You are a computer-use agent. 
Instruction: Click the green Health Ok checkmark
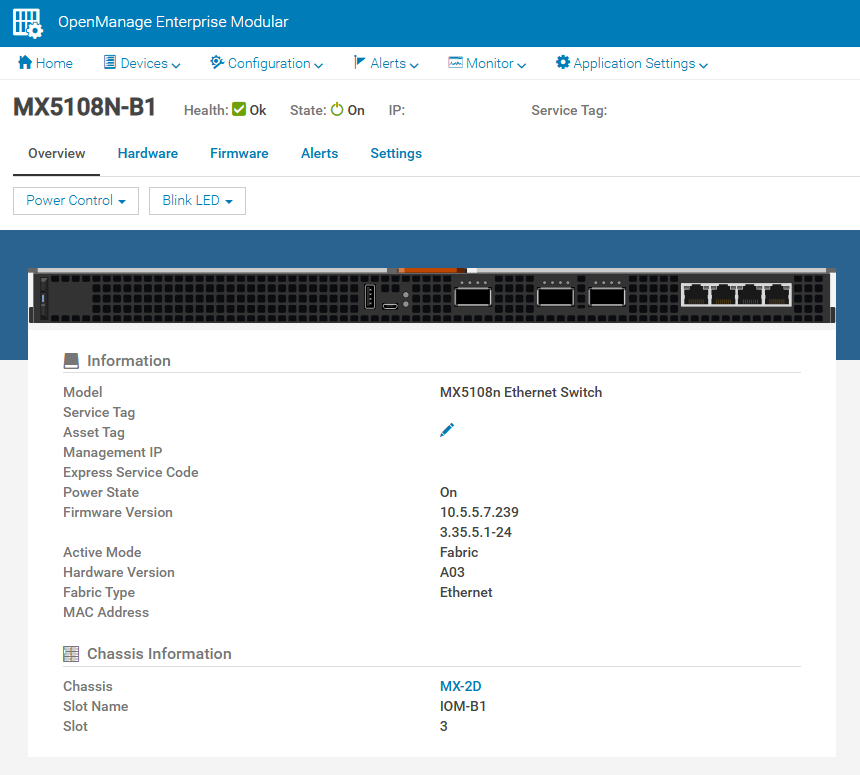pos(239,110)
